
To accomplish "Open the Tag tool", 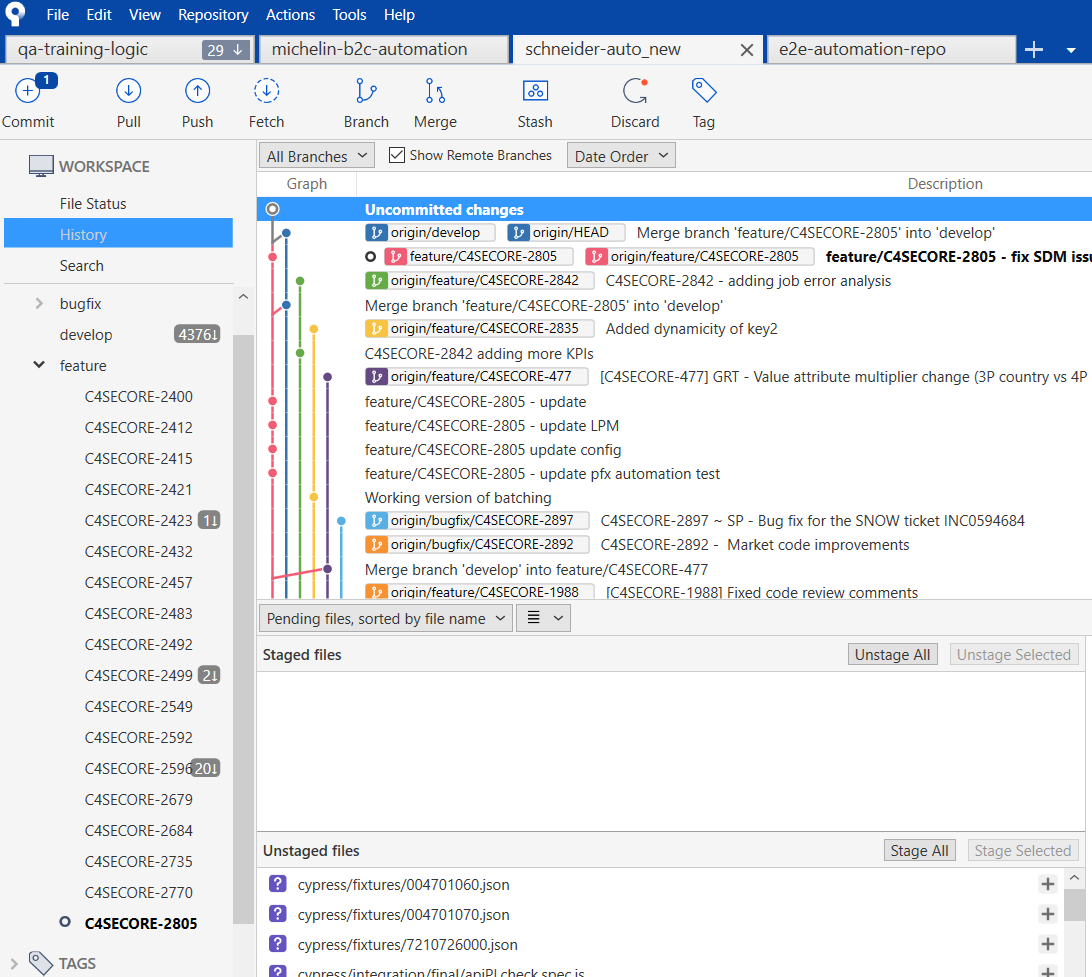I will coord(704,92).
